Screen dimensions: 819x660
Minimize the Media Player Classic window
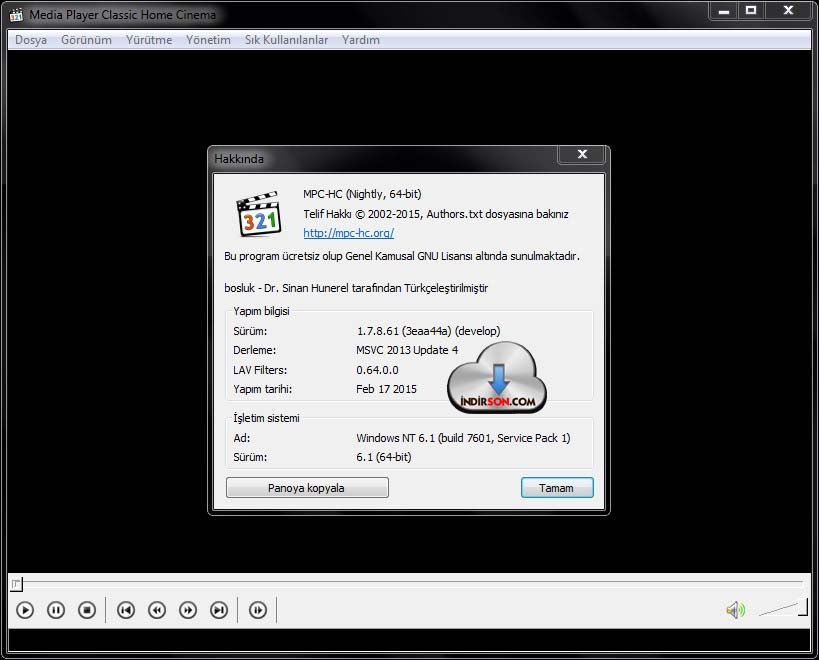[723, 10]
